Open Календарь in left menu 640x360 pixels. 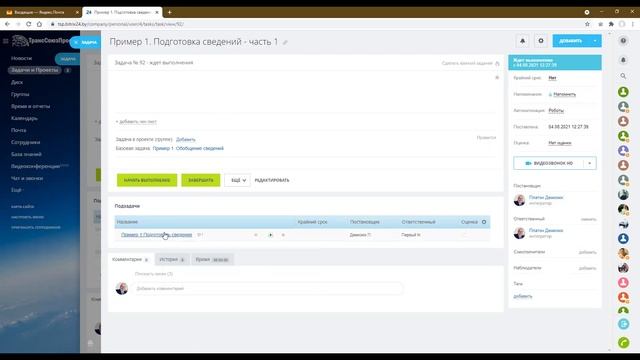(24, 118)
